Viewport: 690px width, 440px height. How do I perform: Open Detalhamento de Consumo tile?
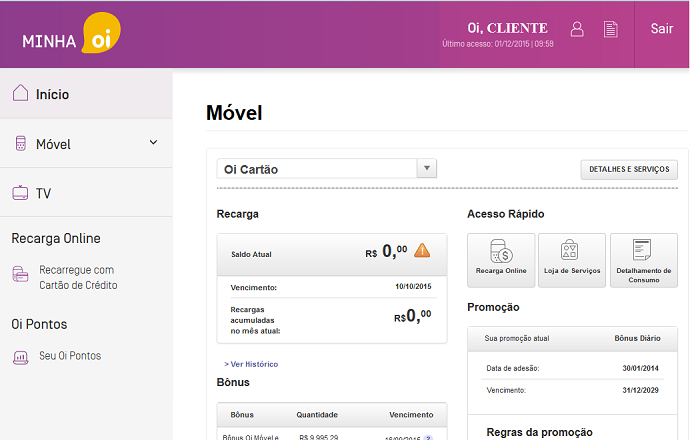pos(643,260)
